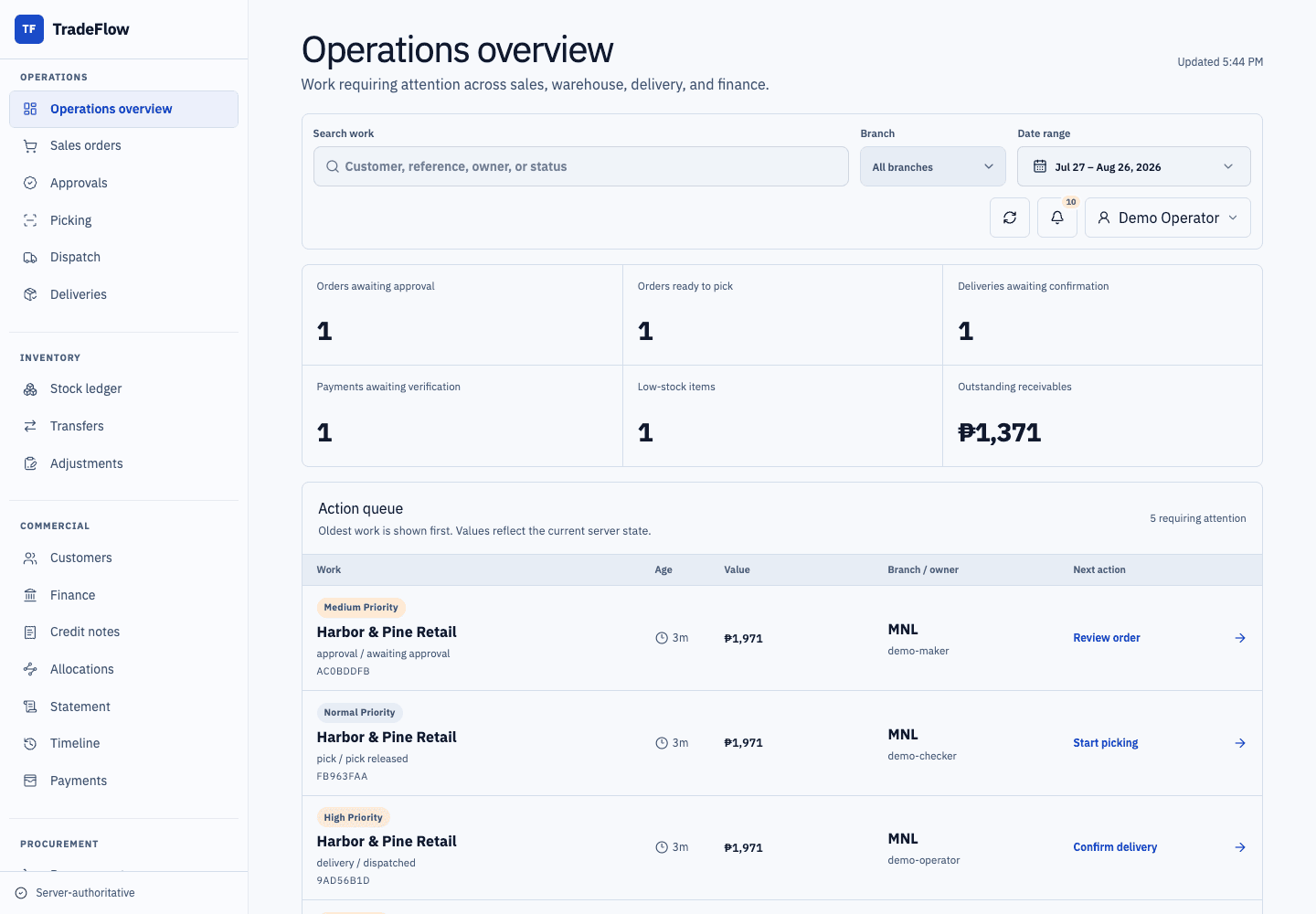Open the Finance section
The width and height of the screenshot is (1316, 914).
tap(123, 595)
